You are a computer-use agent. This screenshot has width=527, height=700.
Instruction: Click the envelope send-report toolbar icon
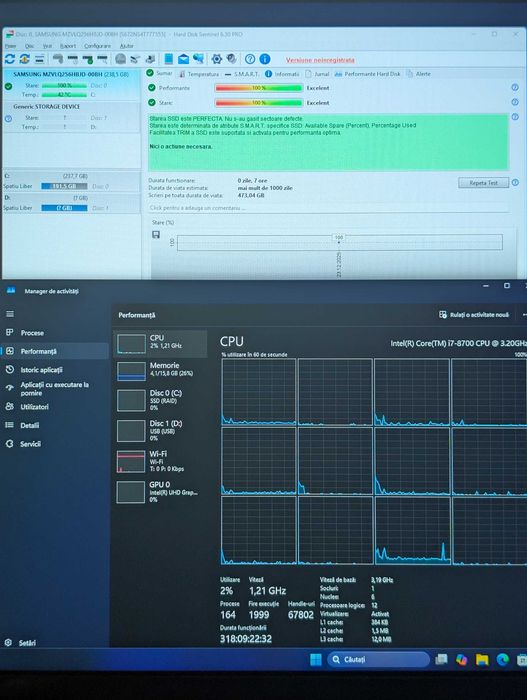pos(184,59)
